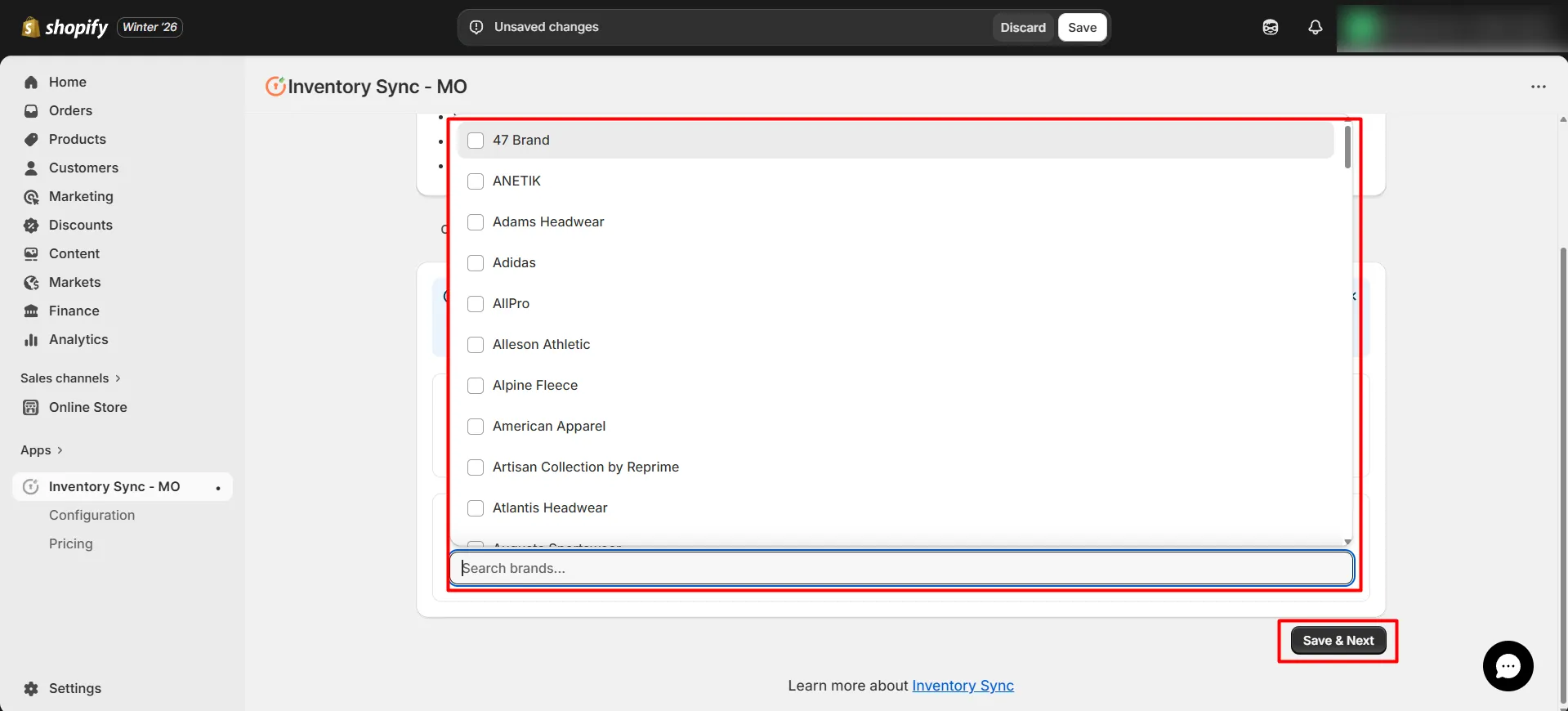
Task: Check the 47 Brand checkbox
Action: [476, 141]
